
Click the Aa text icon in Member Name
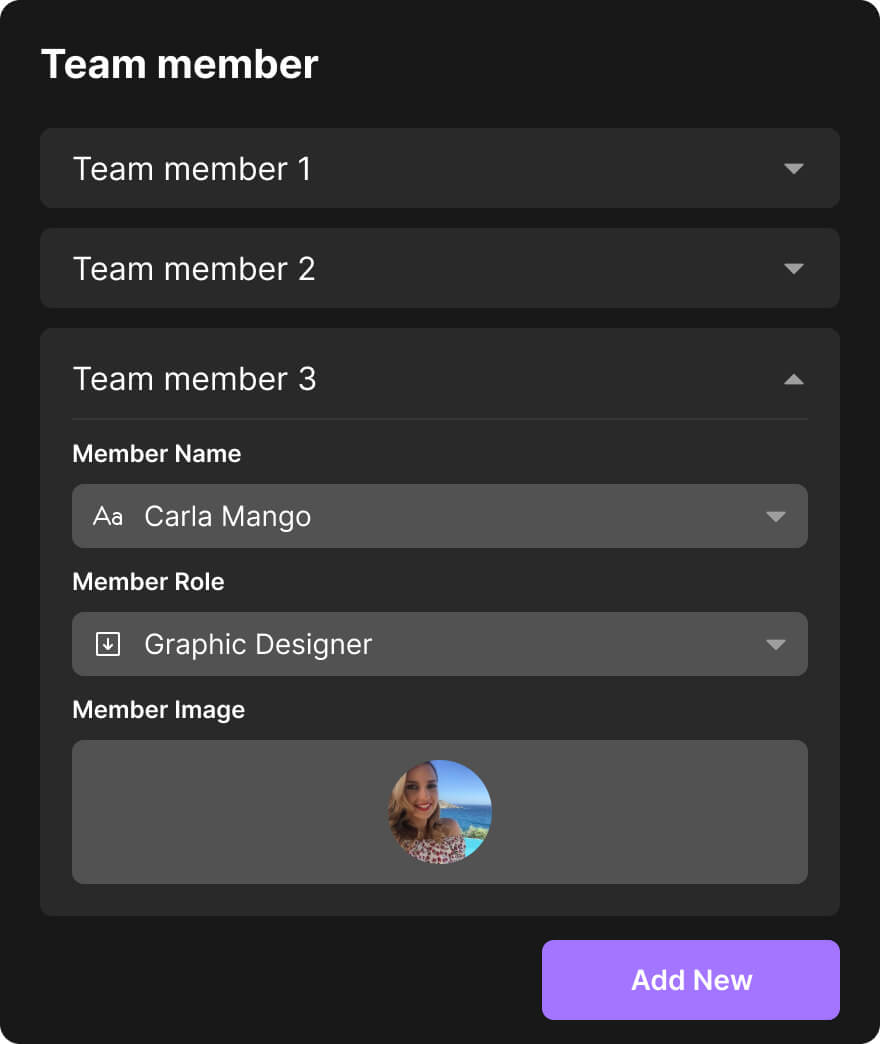108,516
